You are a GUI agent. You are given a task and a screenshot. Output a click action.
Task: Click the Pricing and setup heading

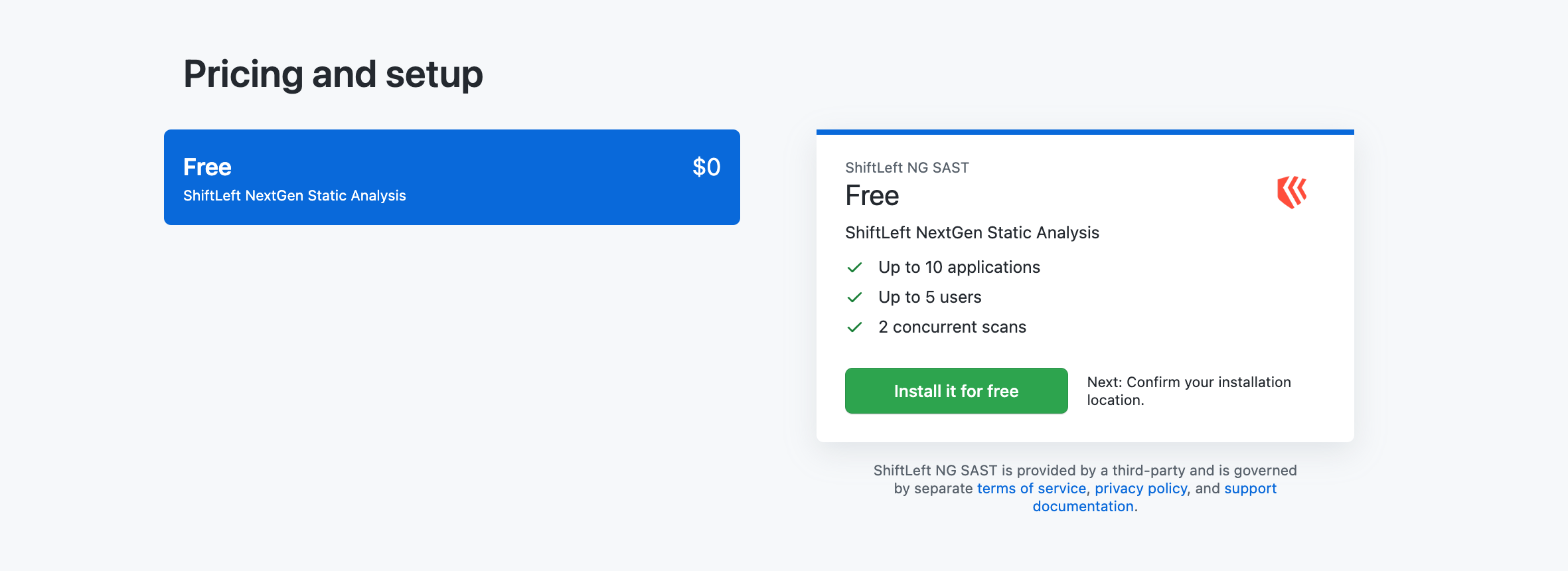click(x=333, y=74)
